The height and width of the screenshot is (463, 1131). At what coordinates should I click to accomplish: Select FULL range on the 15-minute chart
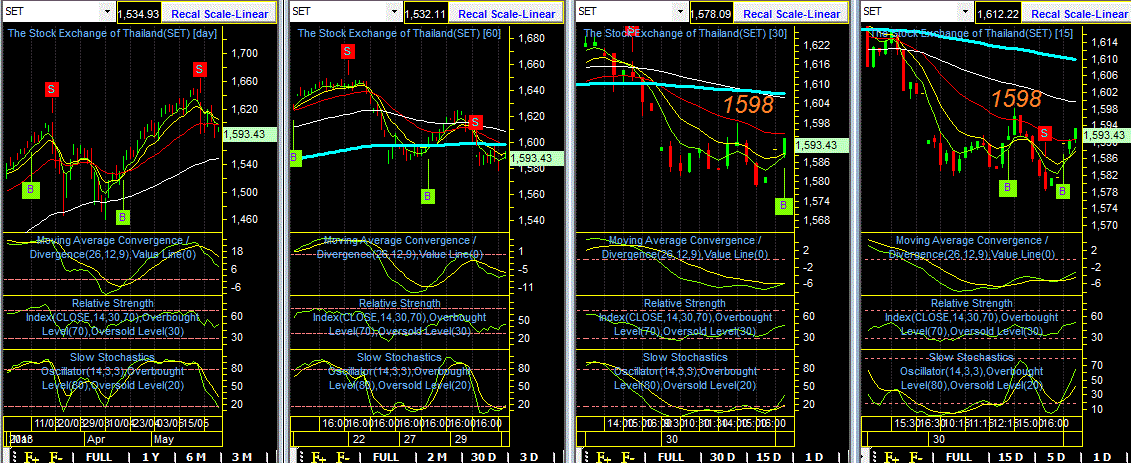click(959, 457)
